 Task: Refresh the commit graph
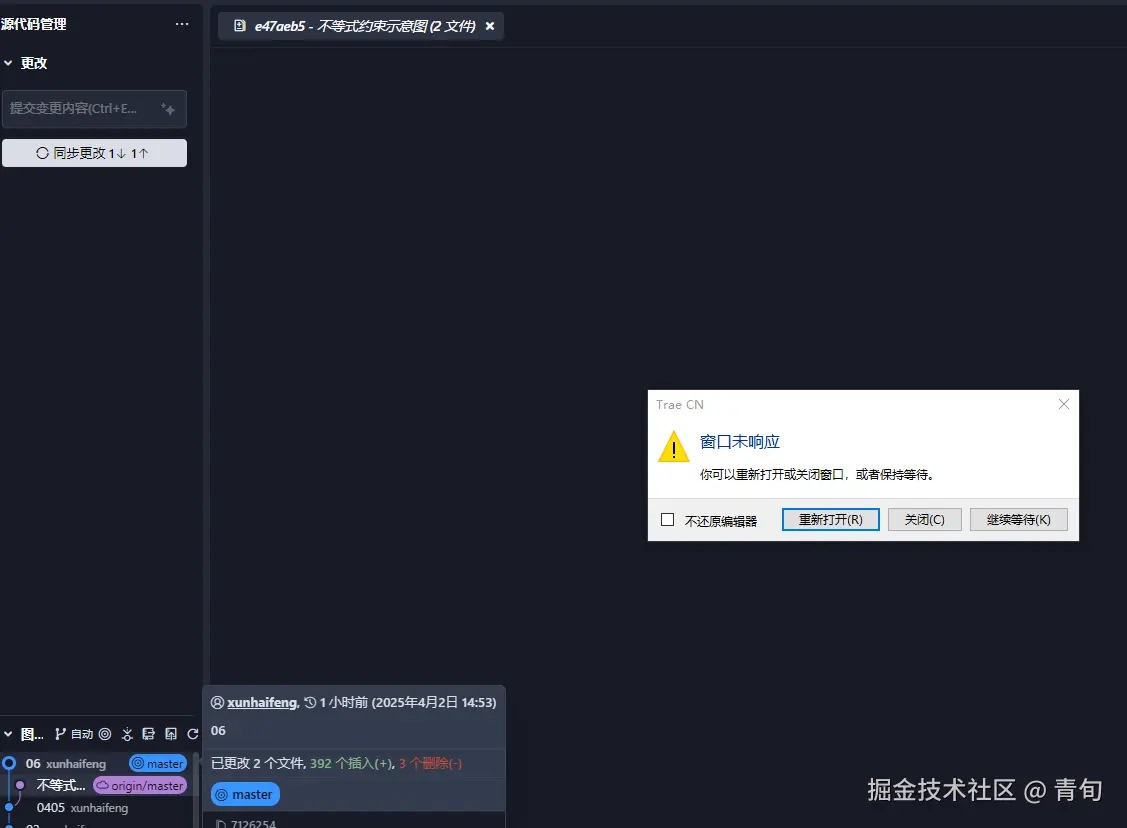click(193, 733)
